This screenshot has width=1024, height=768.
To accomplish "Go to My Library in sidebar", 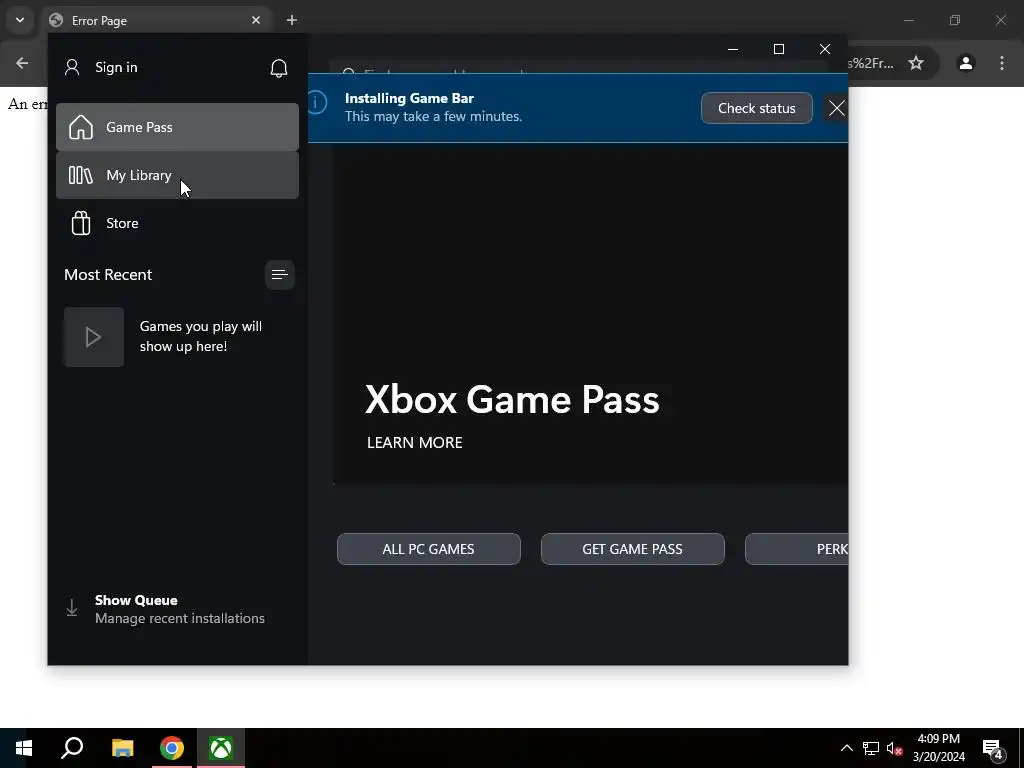I will (x=177, y=175).
